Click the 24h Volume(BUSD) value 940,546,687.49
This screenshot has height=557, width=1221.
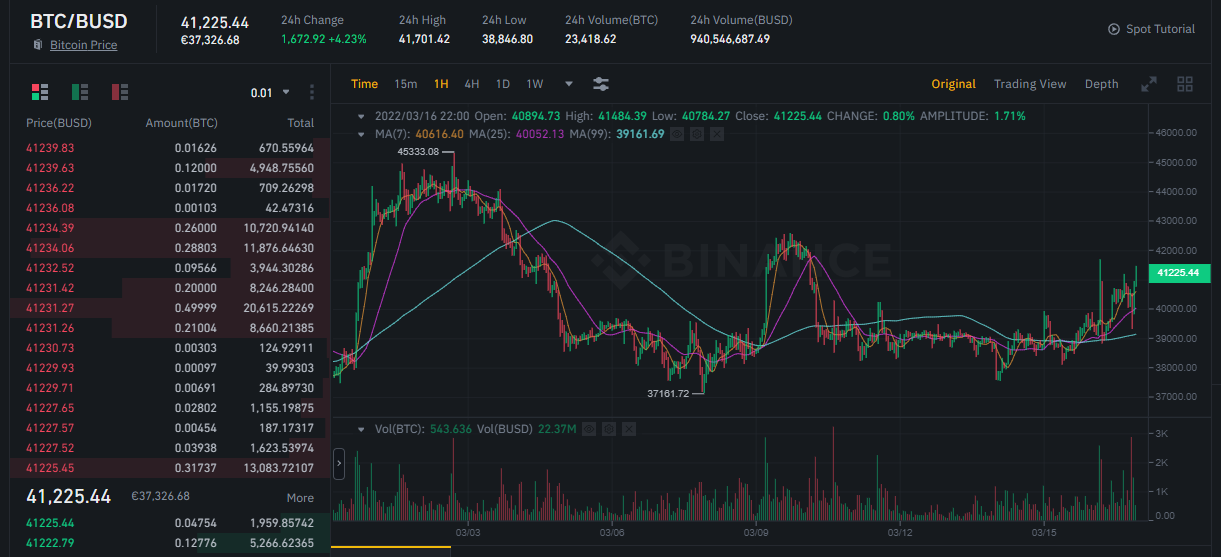pyautogui.click(x=730, y=39)
